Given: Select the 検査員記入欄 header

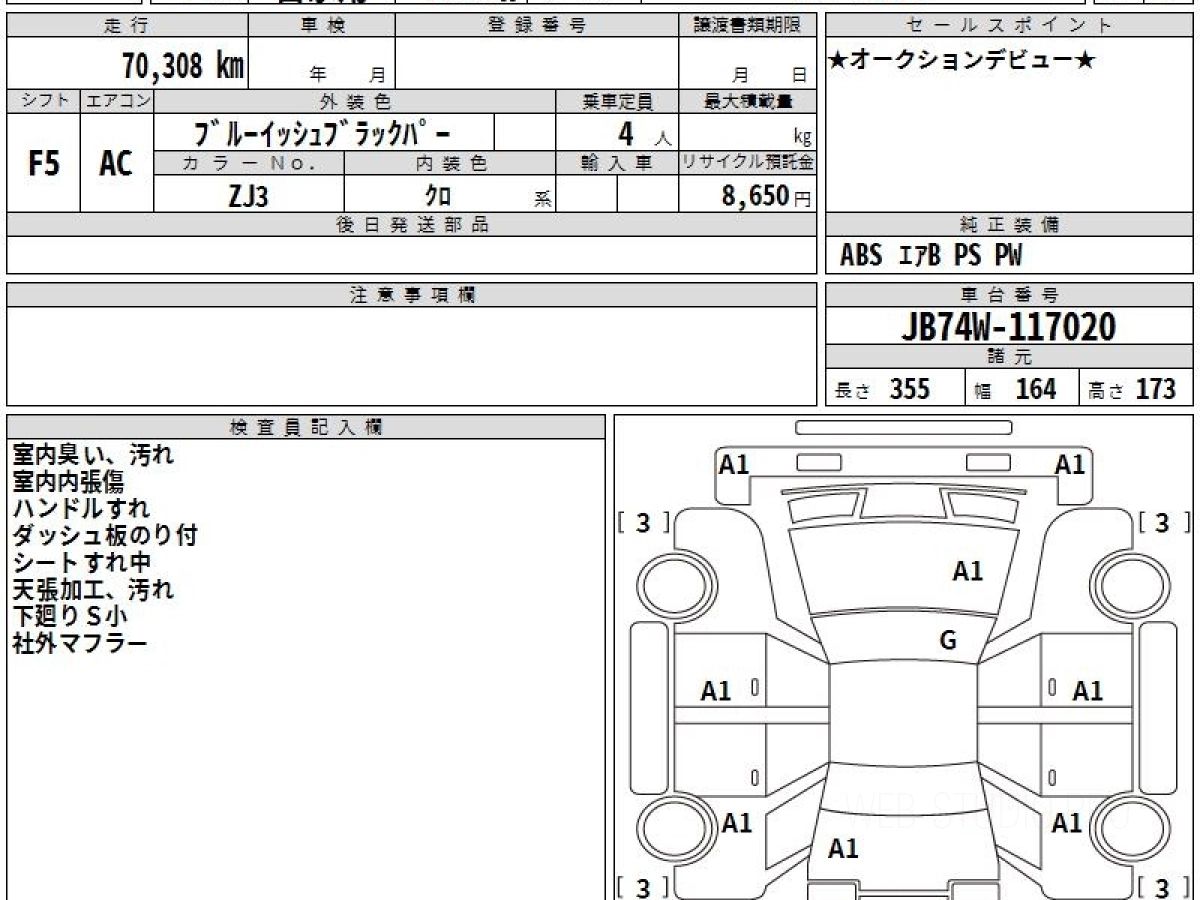Looking at the screenshot, I should (x=306, y=427).
